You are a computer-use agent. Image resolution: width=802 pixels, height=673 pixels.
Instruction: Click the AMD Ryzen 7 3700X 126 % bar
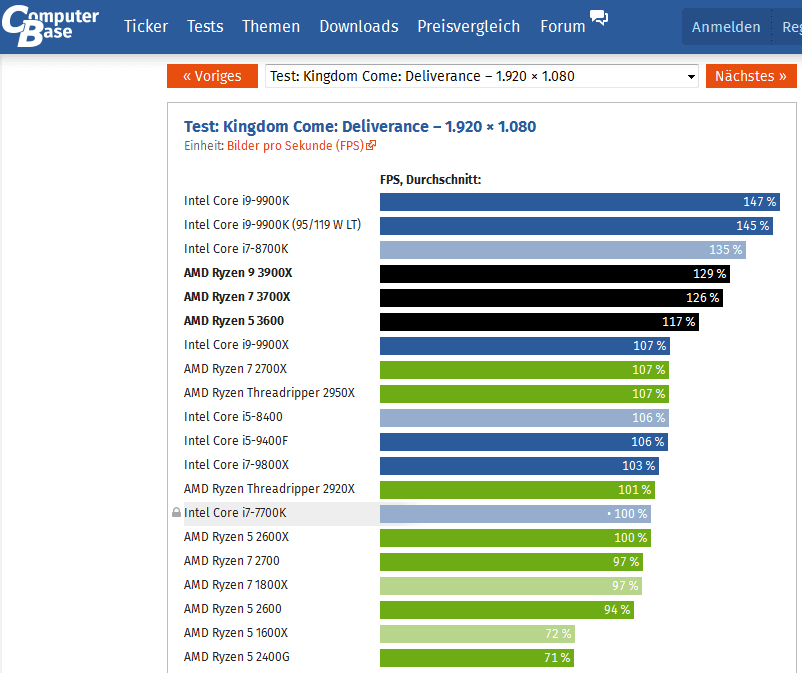click(551, 298)
